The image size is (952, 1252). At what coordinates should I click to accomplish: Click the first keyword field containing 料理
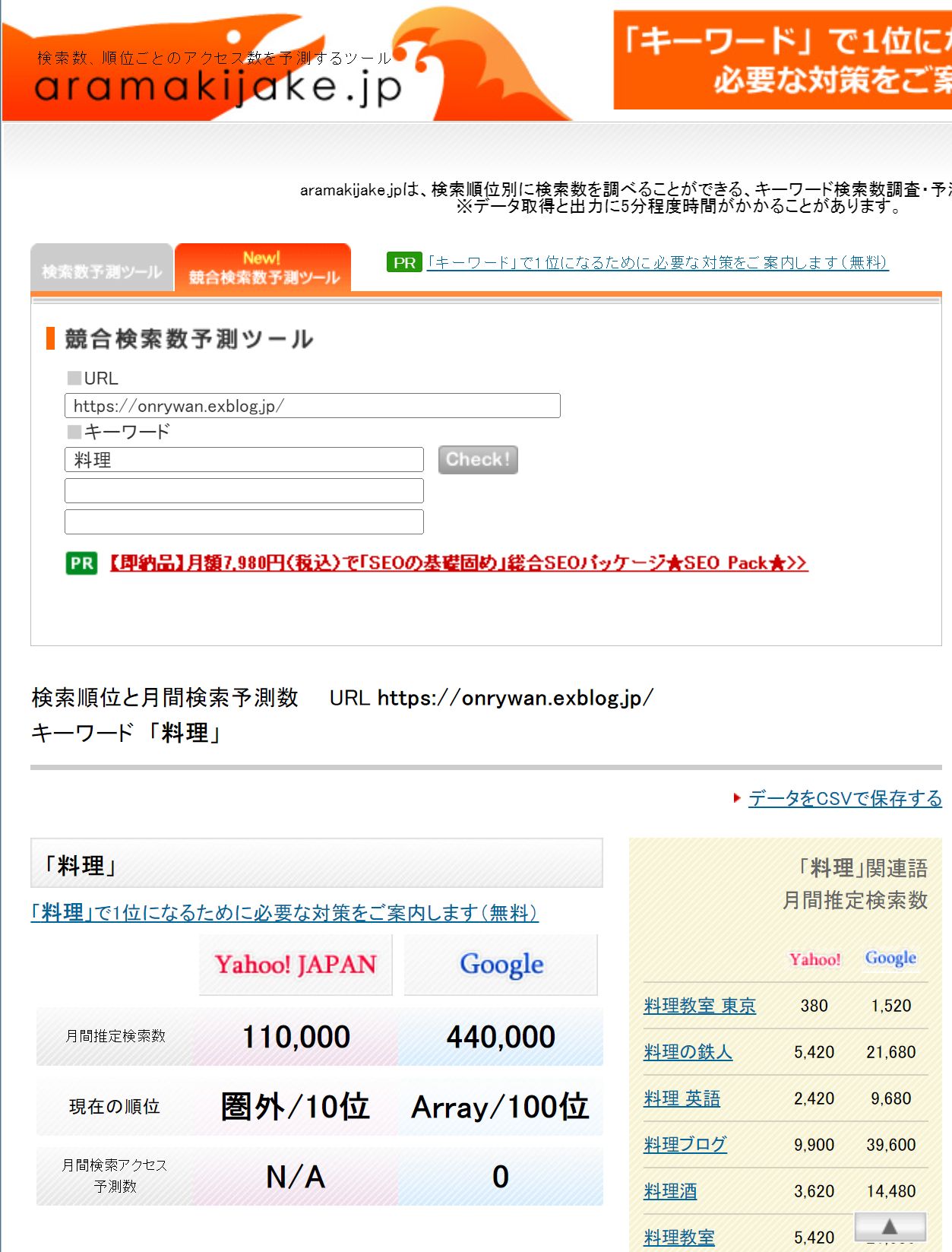[x=244, y=459]
